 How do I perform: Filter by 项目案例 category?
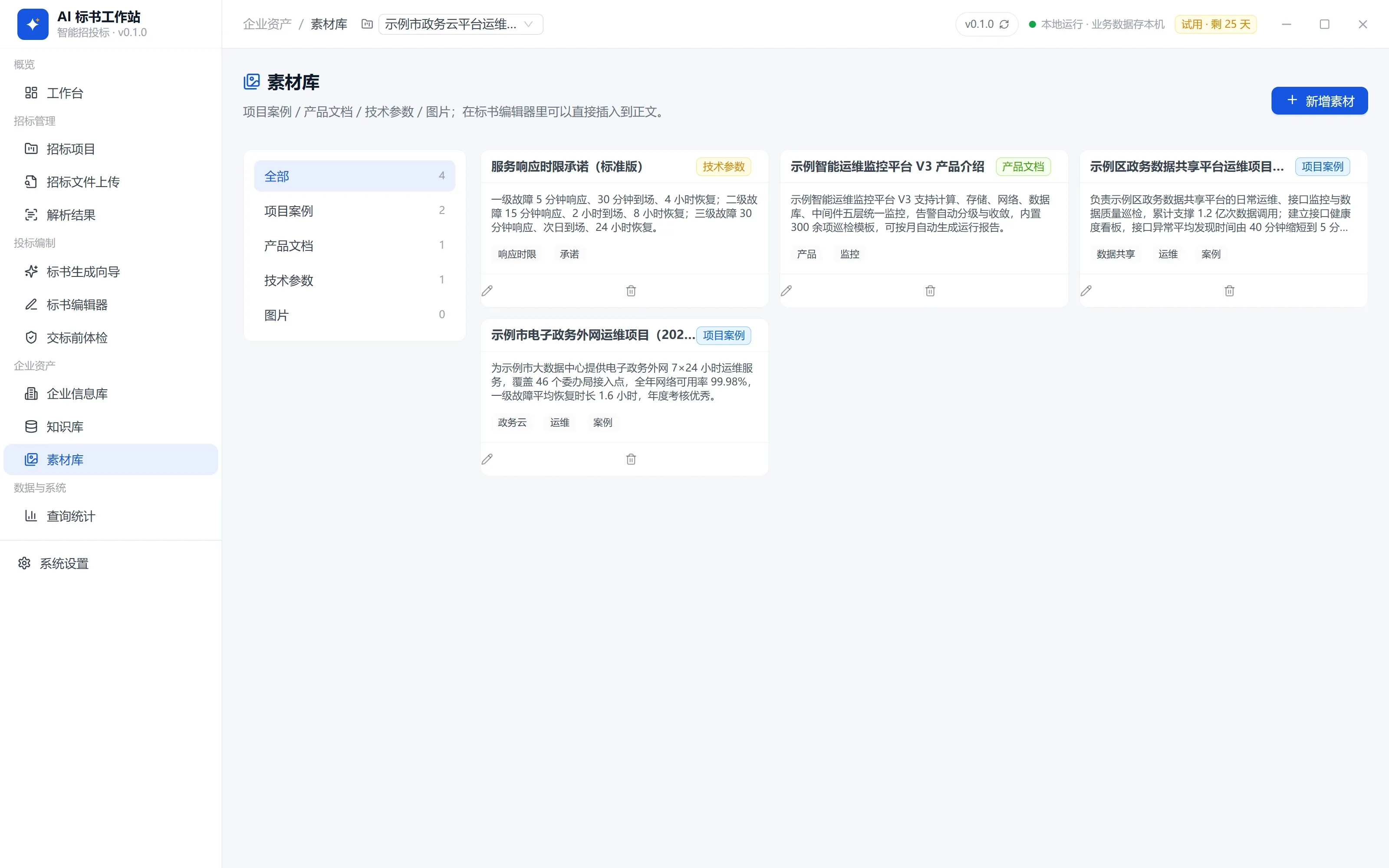click(354, 210)
